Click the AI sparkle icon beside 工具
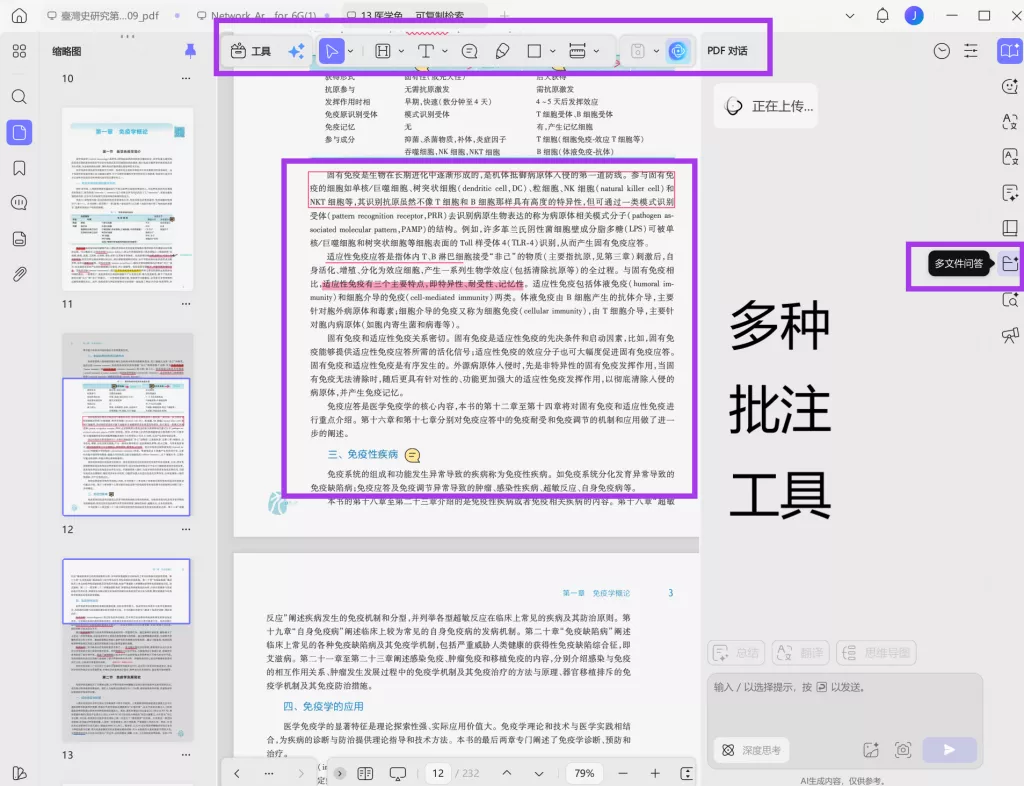This screenshot has height=786, width=1024. [296, 51]
